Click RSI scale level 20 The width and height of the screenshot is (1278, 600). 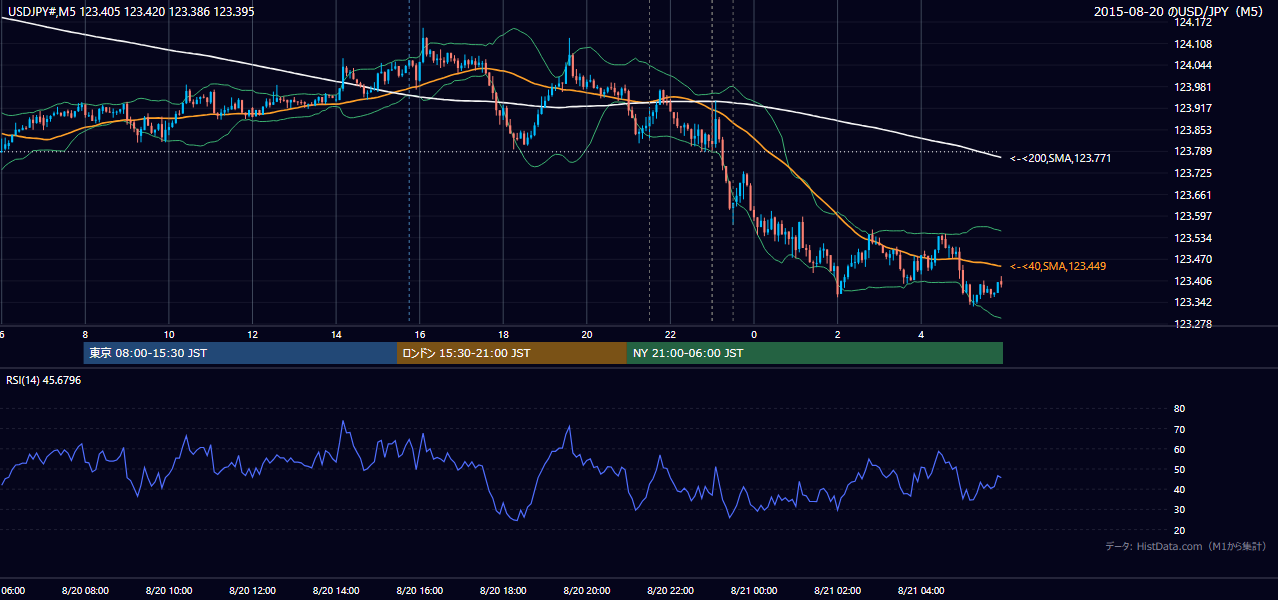pos(1179,530)
